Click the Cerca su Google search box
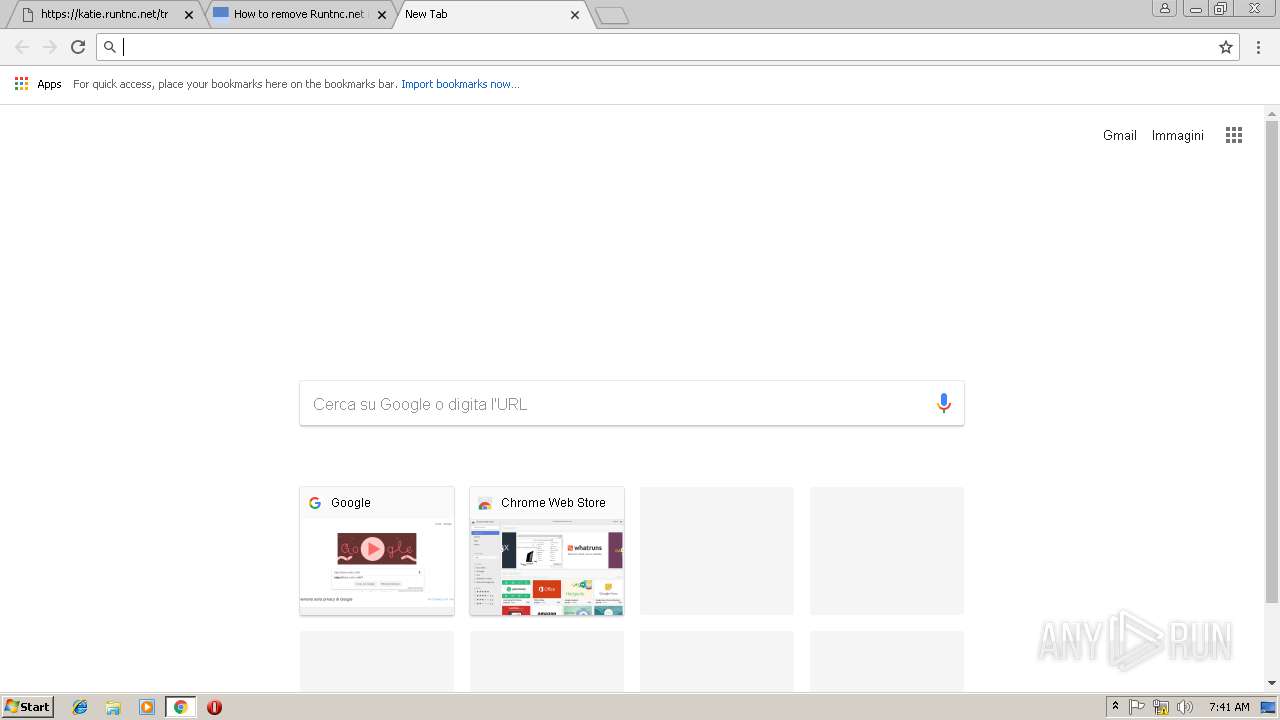Image resolution: width=1280 pixels, height=720 pixels. (x=632, y=404)
